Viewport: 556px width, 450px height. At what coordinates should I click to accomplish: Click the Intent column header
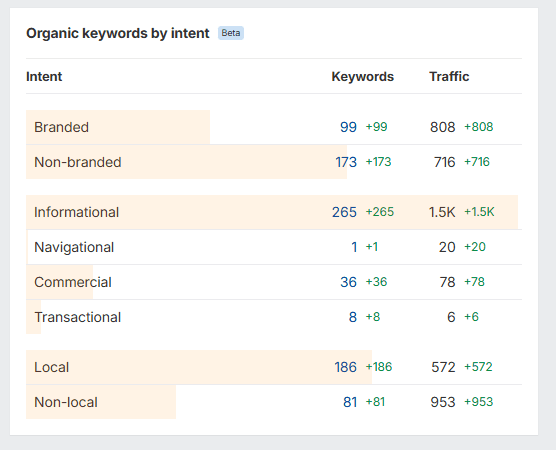44,77
